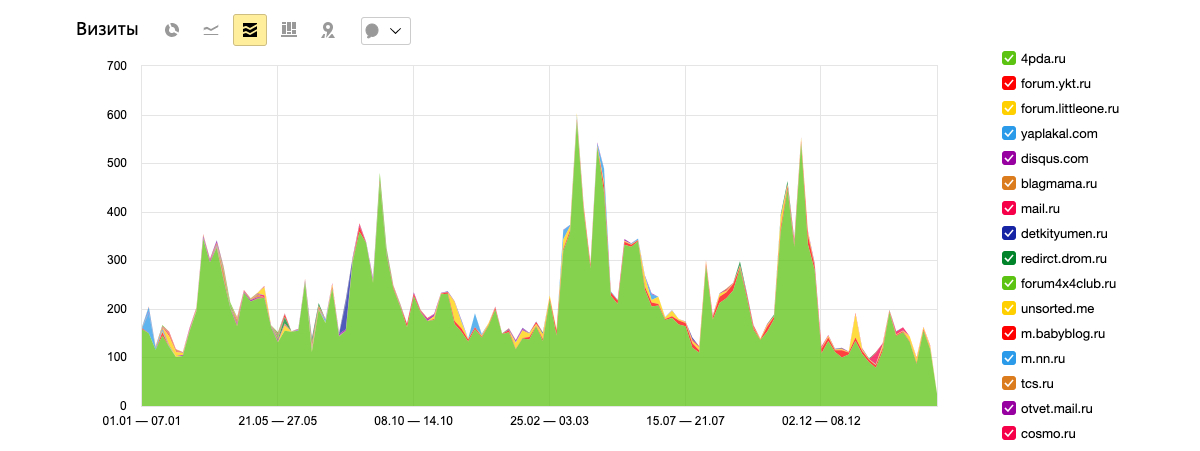The height and width of the screenshot is (451, 1200).
Task: Click the unsorted.me legend label
Action: (x=1058, y=309)
